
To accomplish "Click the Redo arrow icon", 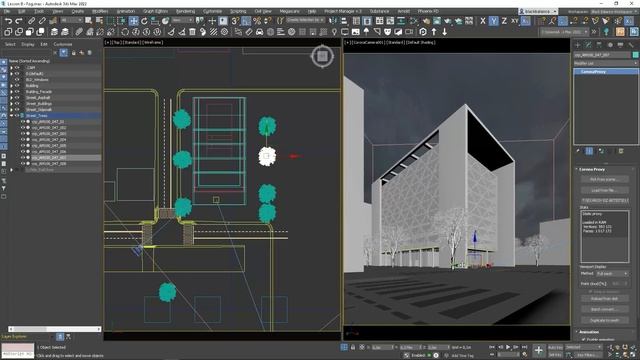I will pyautogui.click(x=19, y=21).
